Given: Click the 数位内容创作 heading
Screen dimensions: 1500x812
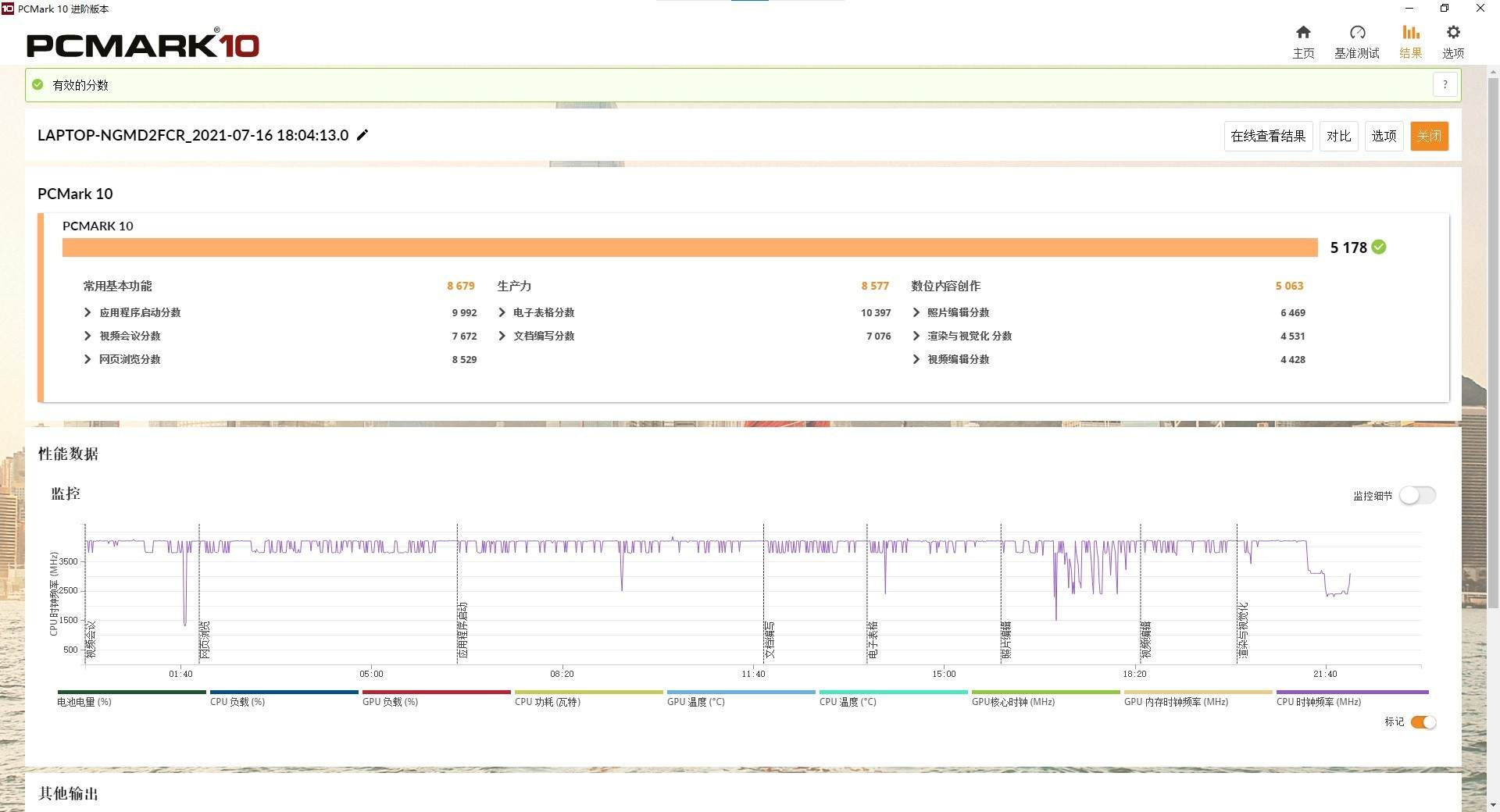Looking at the screenshot, I should pyautogui.click(x=946, y=286).
